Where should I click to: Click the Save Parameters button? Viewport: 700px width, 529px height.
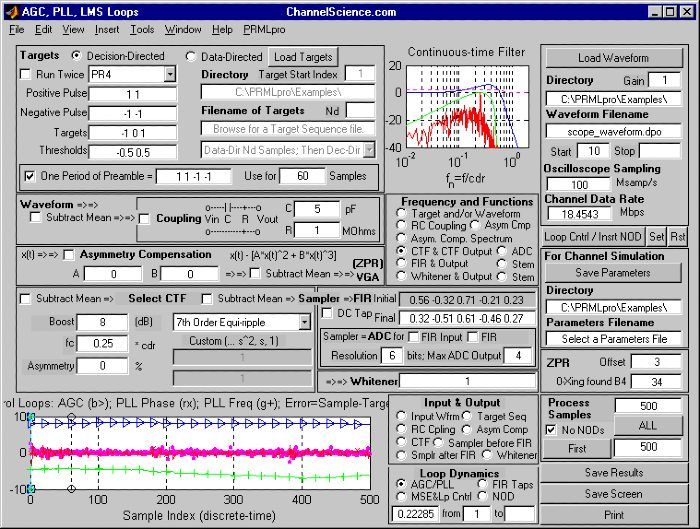tap(613, 272)
